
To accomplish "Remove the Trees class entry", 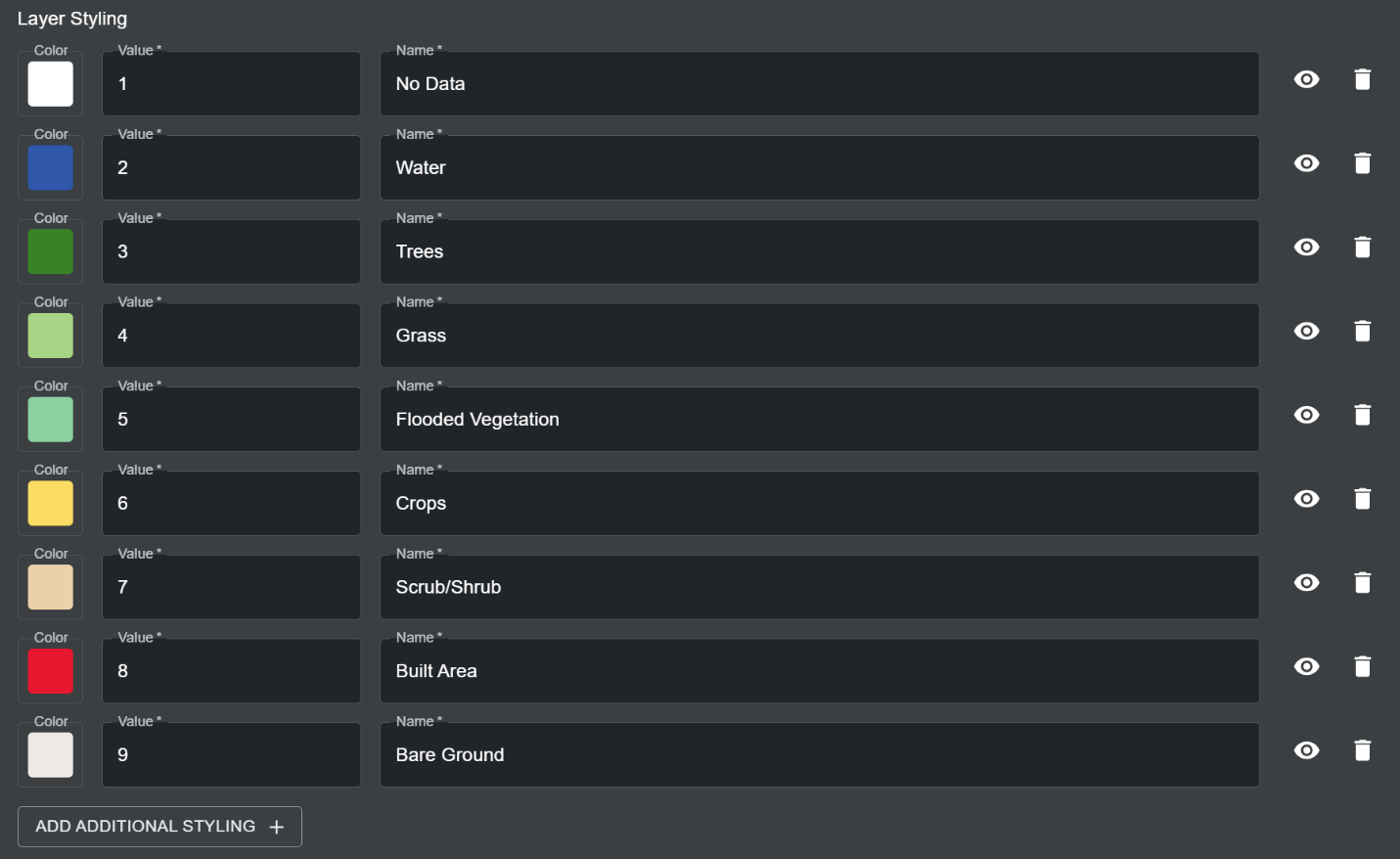I will [x=1362, y=248].
